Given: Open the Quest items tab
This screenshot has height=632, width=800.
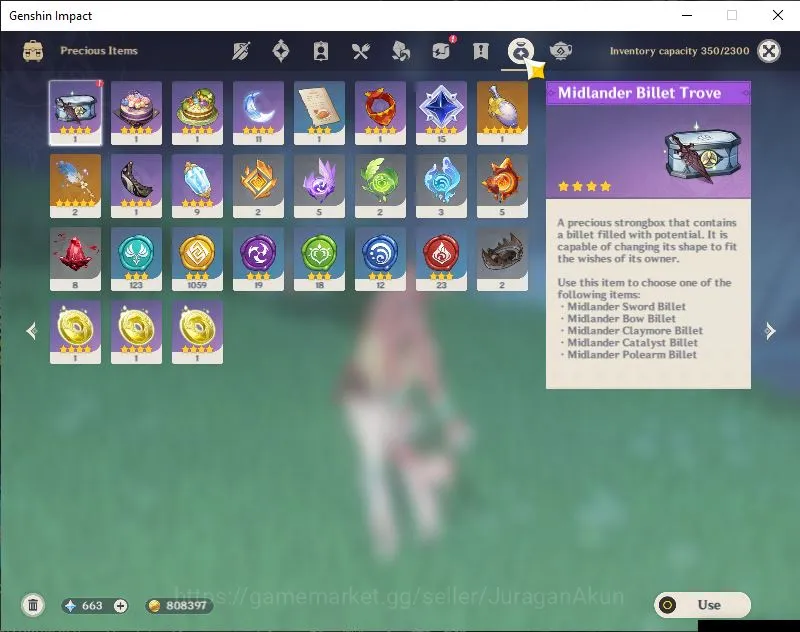Looking at the screenshot, I should tap(481, 51).
